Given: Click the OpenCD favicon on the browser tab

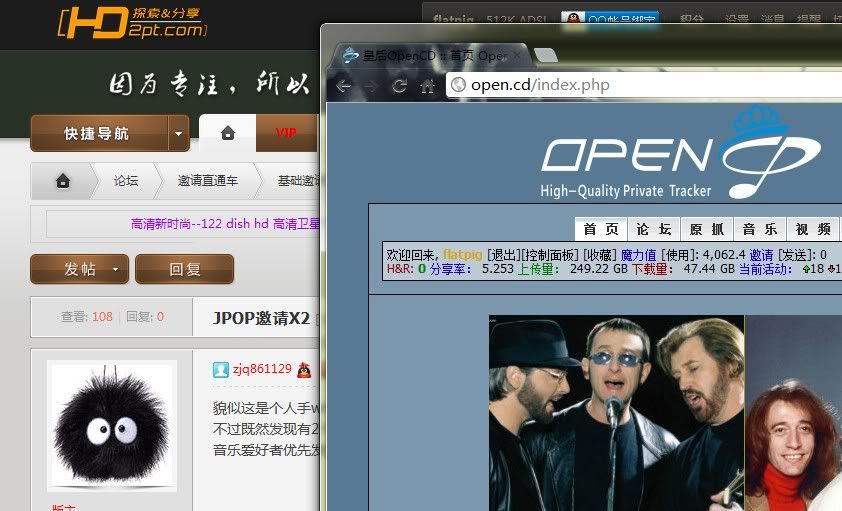Looking at the screenshot, I should tap(351, 55).
